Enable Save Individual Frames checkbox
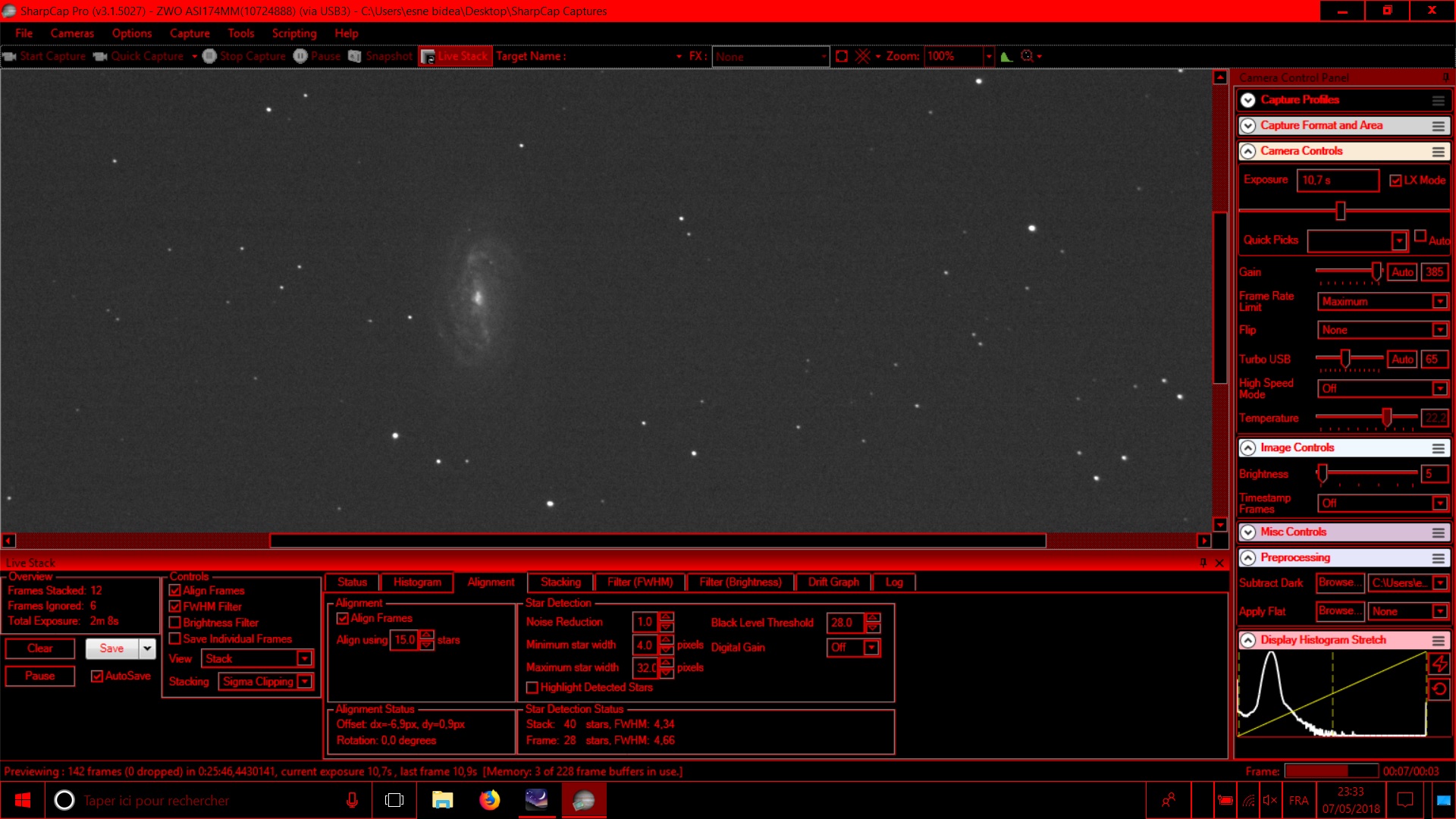Image resolution: width=1456 pixels, height=819 pixels. (175, 639)
